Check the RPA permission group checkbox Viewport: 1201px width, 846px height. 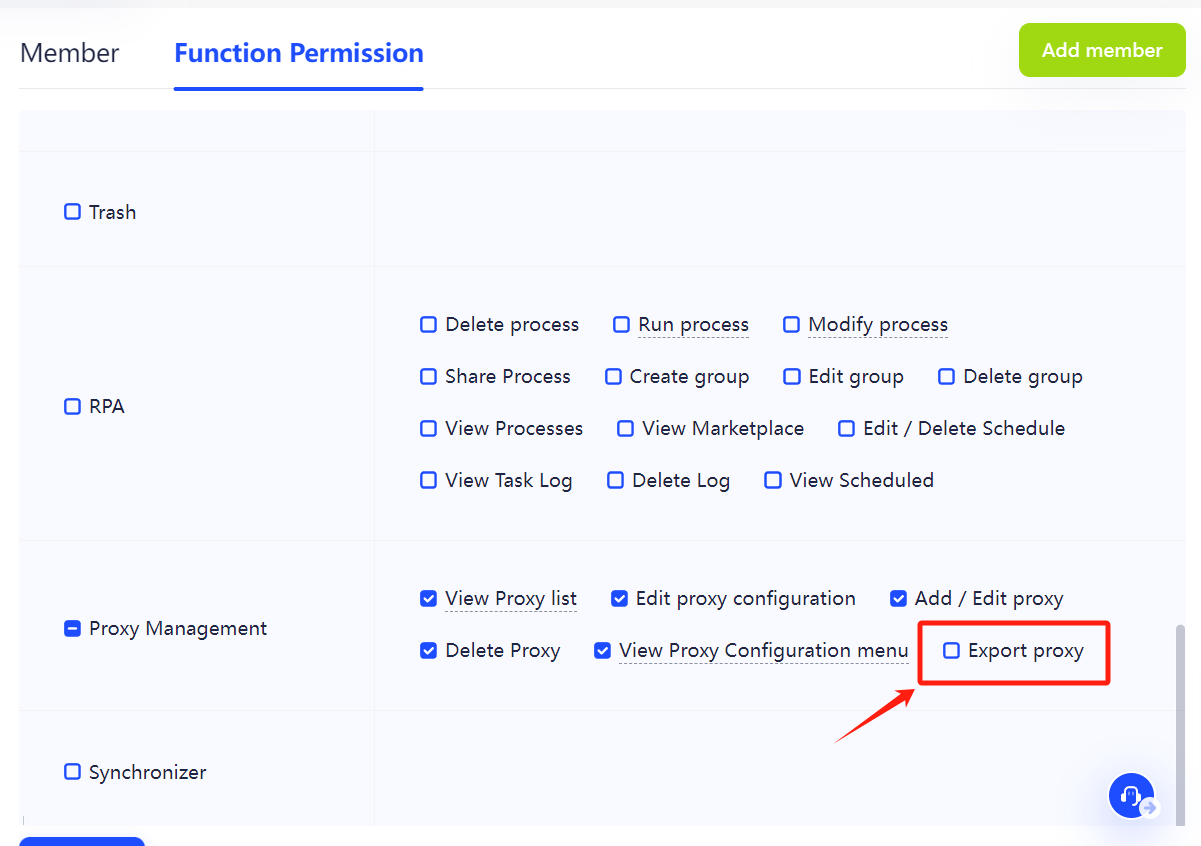[72, 407]
